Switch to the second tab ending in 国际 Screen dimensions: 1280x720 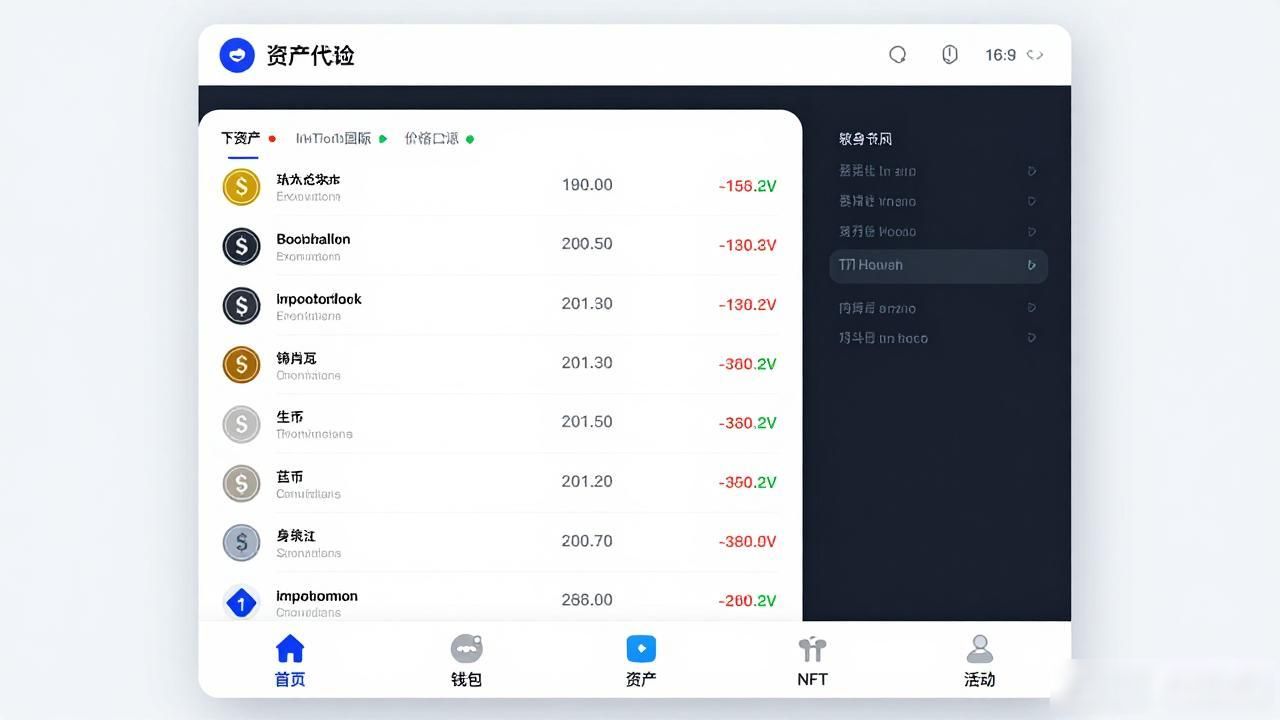tap(334, 139)
